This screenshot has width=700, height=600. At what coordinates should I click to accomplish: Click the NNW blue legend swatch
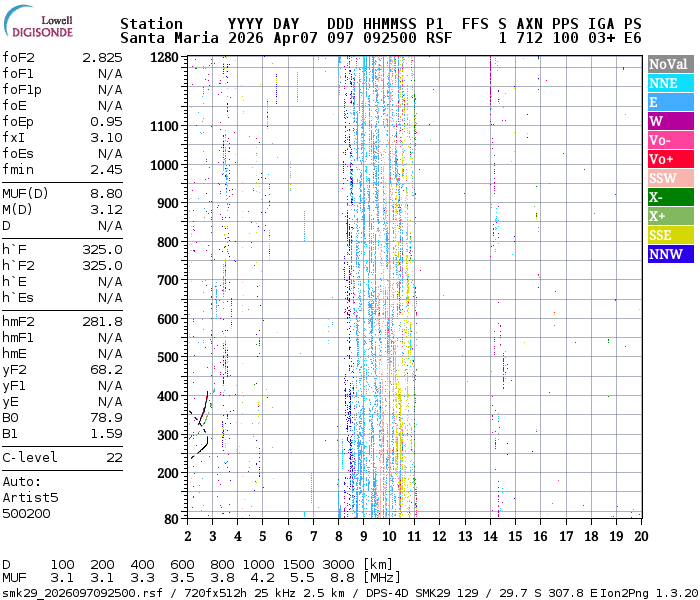(x=668, y=255)
